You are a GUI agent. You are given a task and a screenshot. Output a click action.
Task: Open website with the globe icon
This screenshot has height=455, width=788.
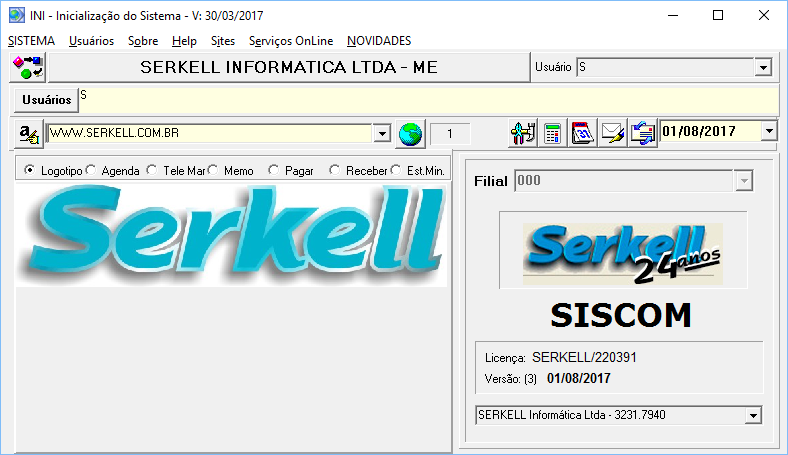pyautogui.click(x=411, y=134)
